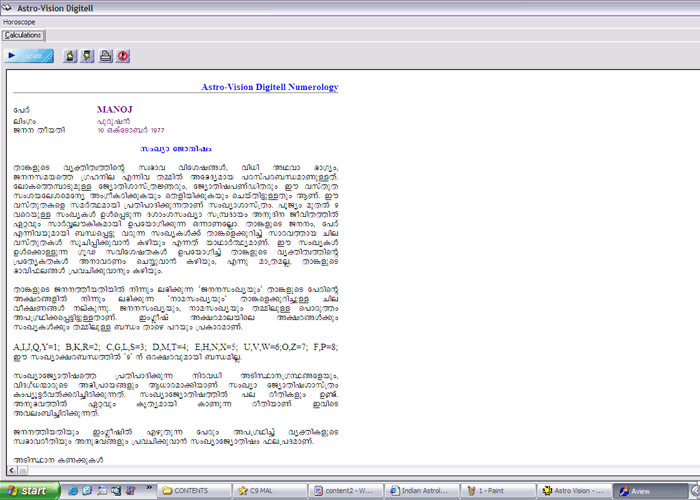The image size is (700, 500).
Task: Click the birth date text ending in 1977
Action: (x=131, y=130)
